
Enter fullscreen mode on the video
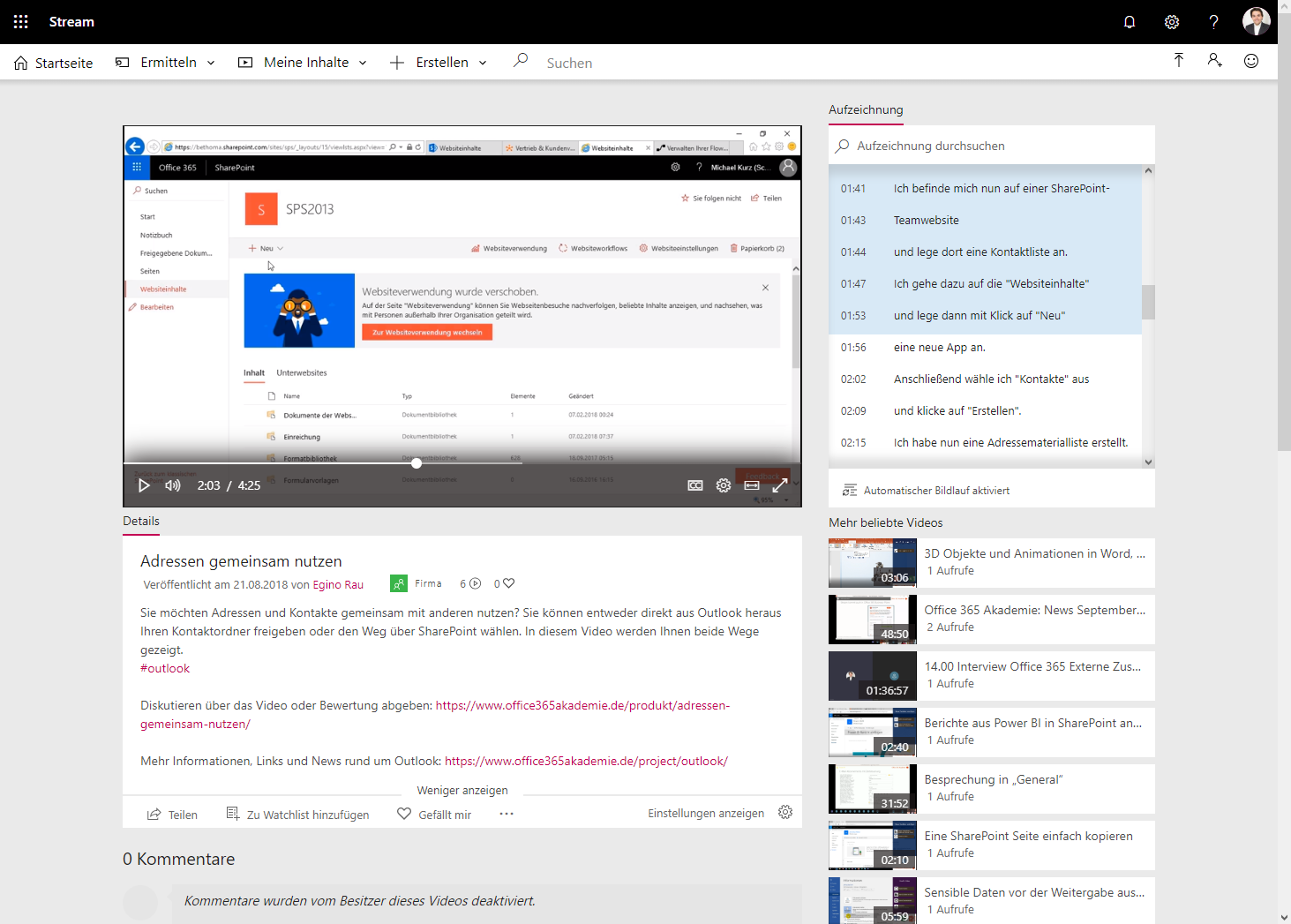[x=780, y=485]
